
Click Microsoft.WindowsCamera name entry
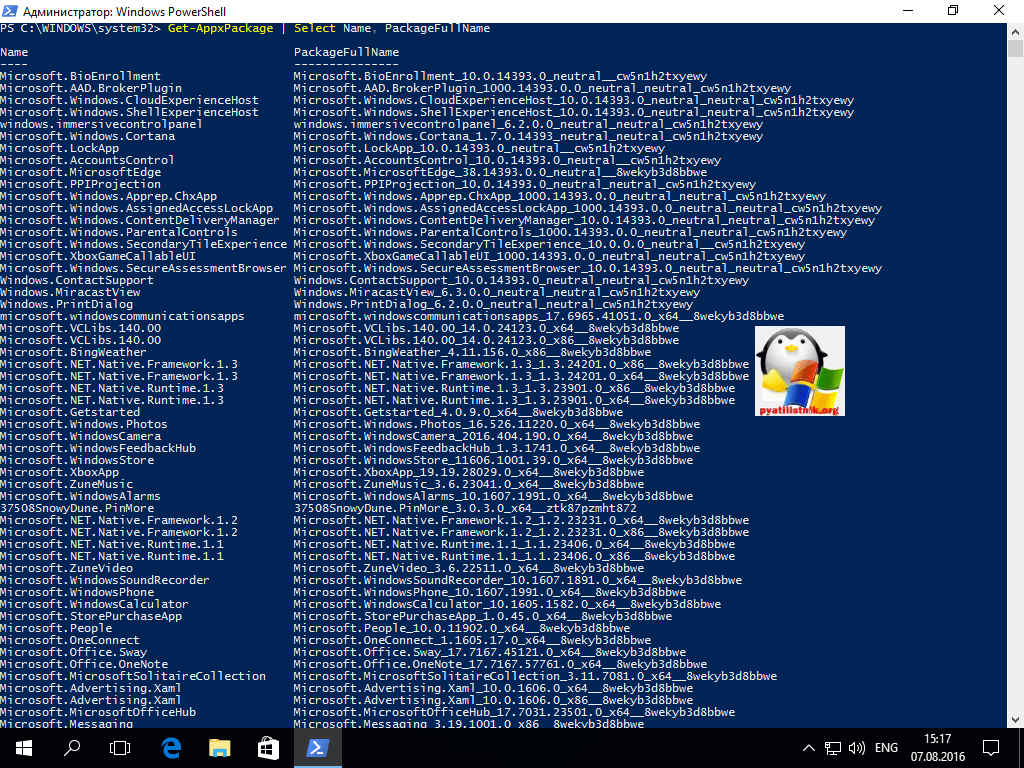point(80,436)
